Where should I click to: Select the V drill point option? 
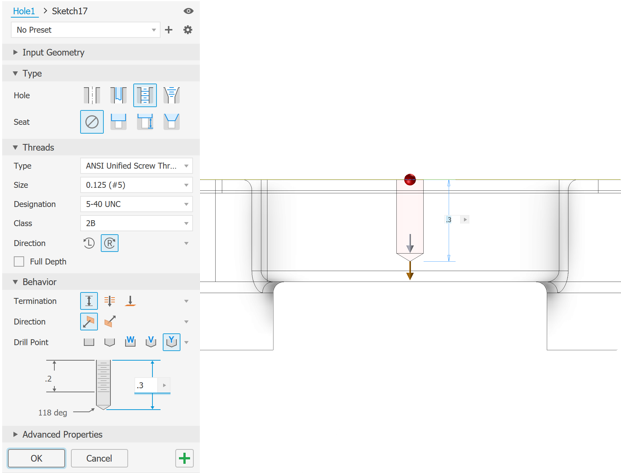pos(150,342)
